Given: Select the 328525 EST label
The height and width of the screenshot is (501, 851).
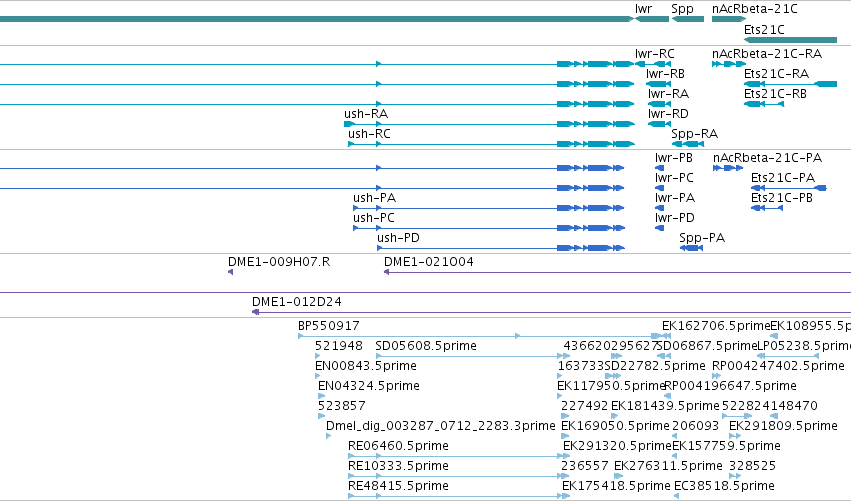Looking at the screenshot, I should pyautogui.click(x=752, y=466).
